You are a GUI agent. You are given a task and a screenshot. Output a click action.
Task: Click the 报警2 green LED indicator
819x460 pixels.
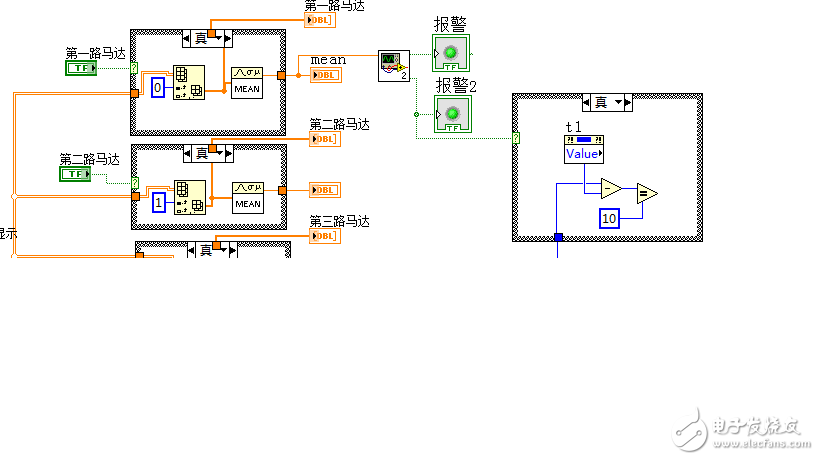(x=453, y=114)
